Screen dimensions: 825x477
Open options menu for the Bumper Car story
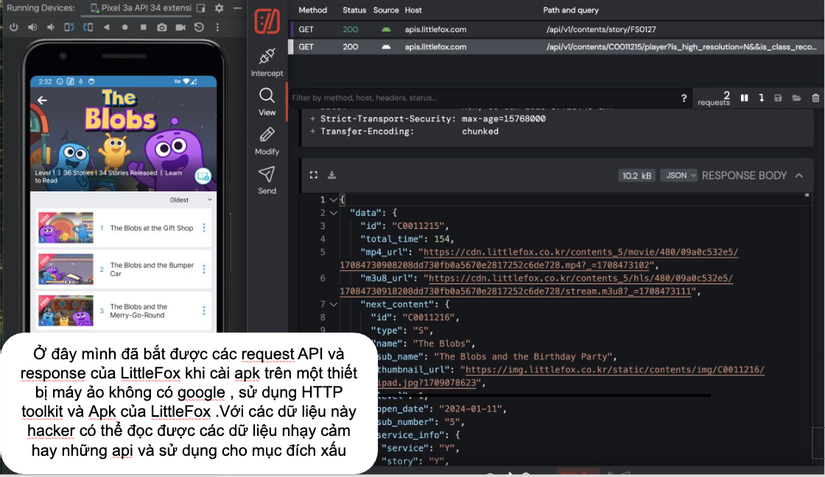point(204,269)
